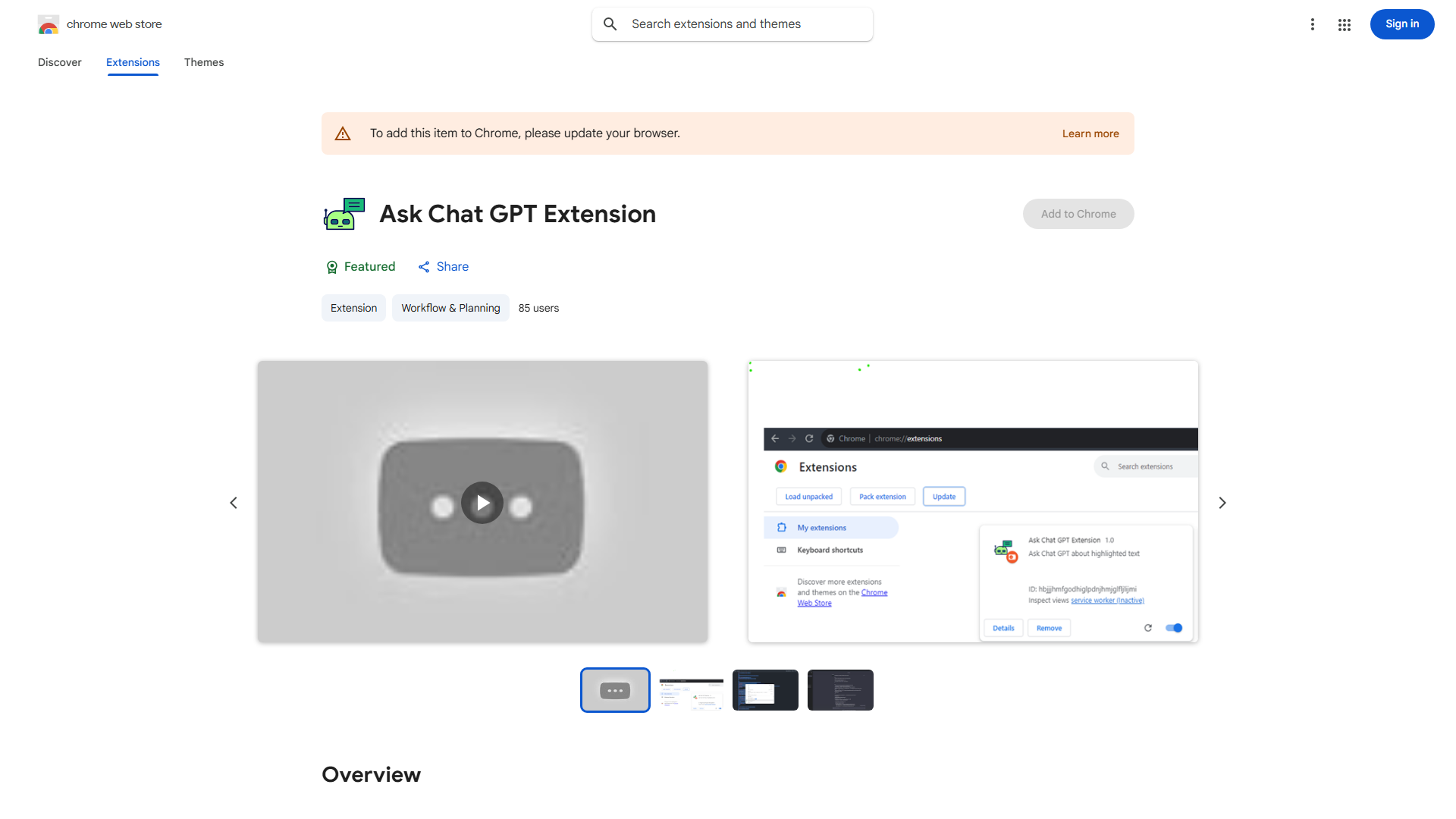The image size is (1456, 819).
Task: Select the Extension category chip
Action: 353,308
